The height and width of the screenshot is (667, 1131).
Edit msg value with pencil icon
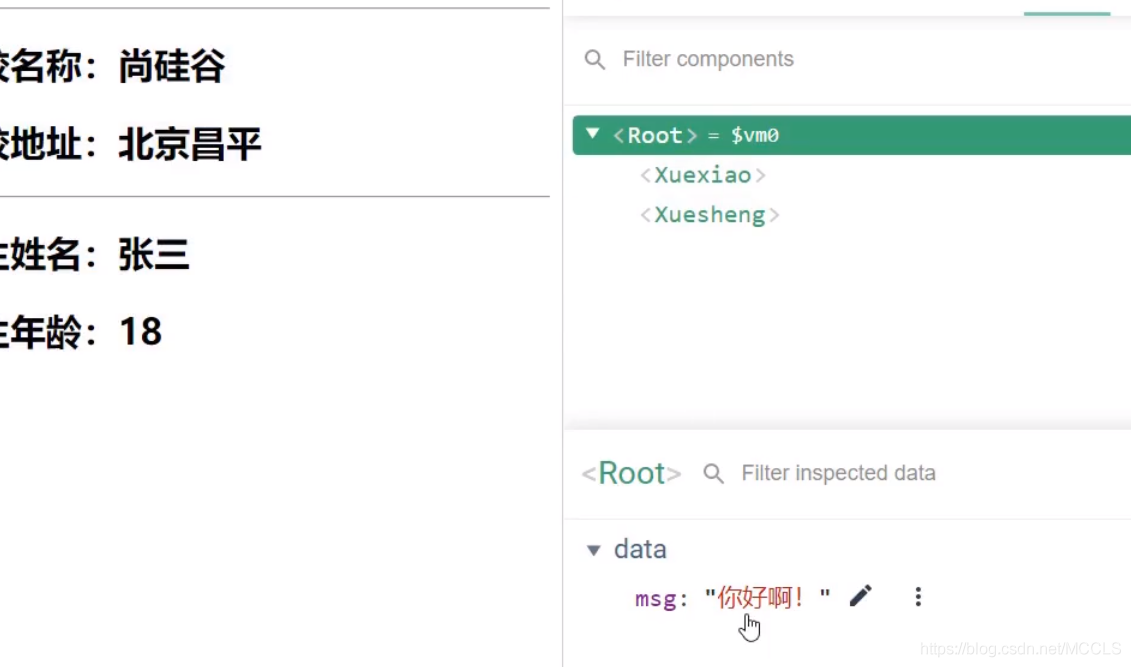click(x=860, y=597)
